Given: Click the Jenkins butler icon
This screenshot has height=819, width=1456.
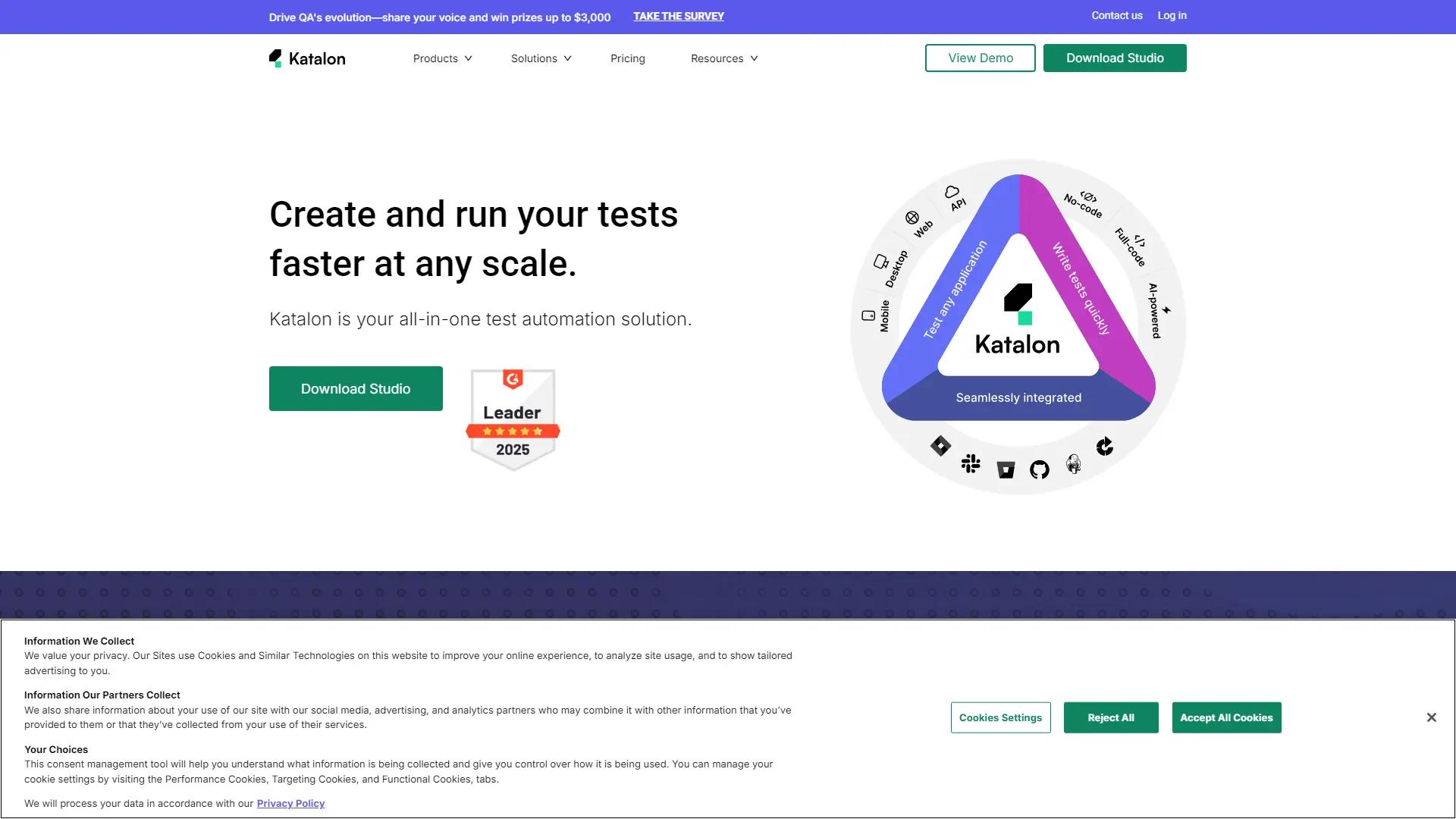Looking at the screenshot, I should (1074, 463).
